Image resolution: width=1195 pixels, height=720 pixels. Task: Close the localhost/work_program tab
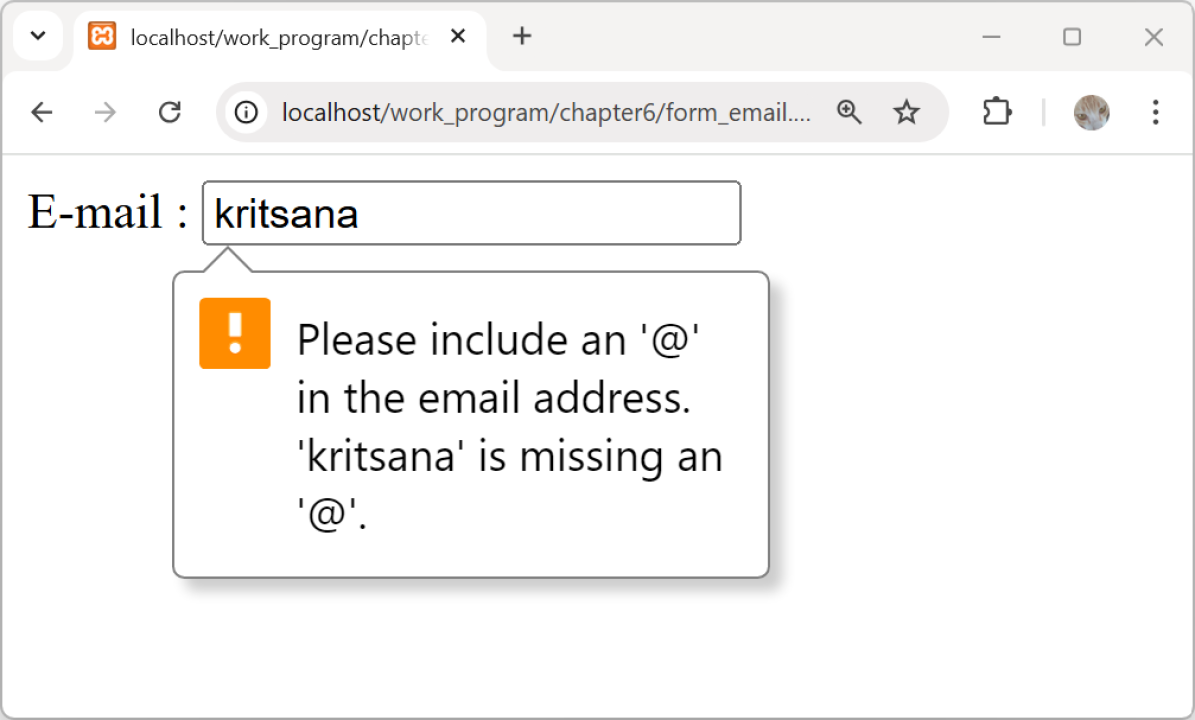[458, 37]
